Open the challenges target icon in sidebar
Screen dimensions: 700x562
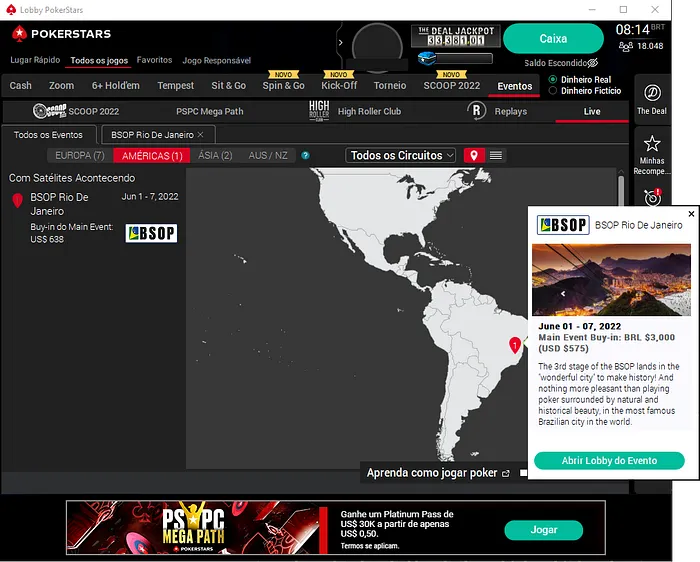coord(652,197)
